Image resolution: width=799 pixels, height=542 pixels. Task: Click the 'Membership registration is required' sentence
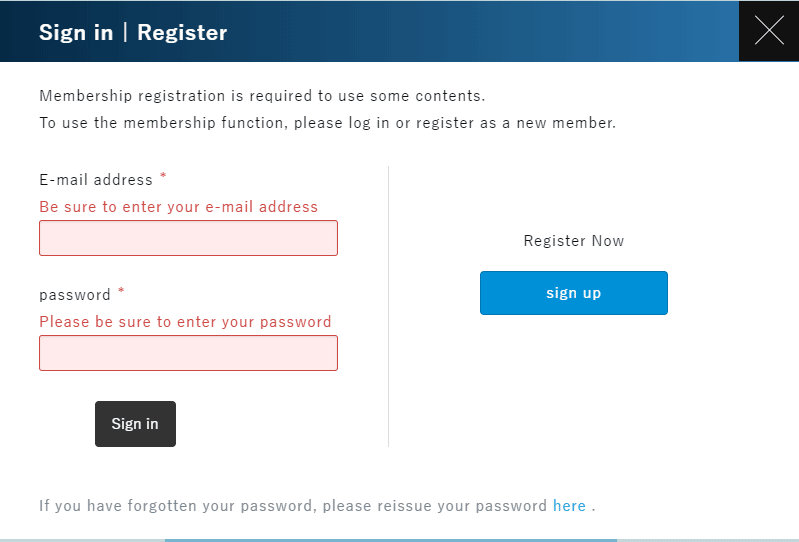pyautogui.click(x=262, y=96)
